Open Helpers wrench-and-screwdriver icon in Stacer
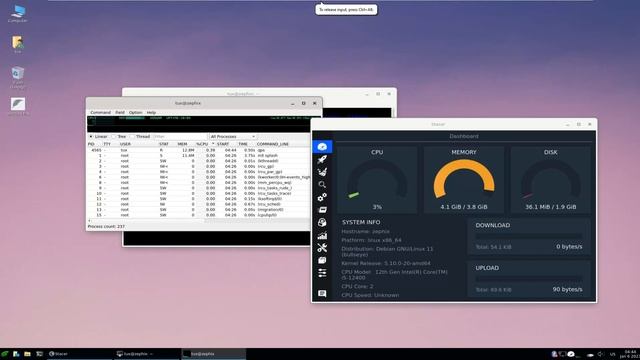Screen dimensions: 640x360 point(322,248)
